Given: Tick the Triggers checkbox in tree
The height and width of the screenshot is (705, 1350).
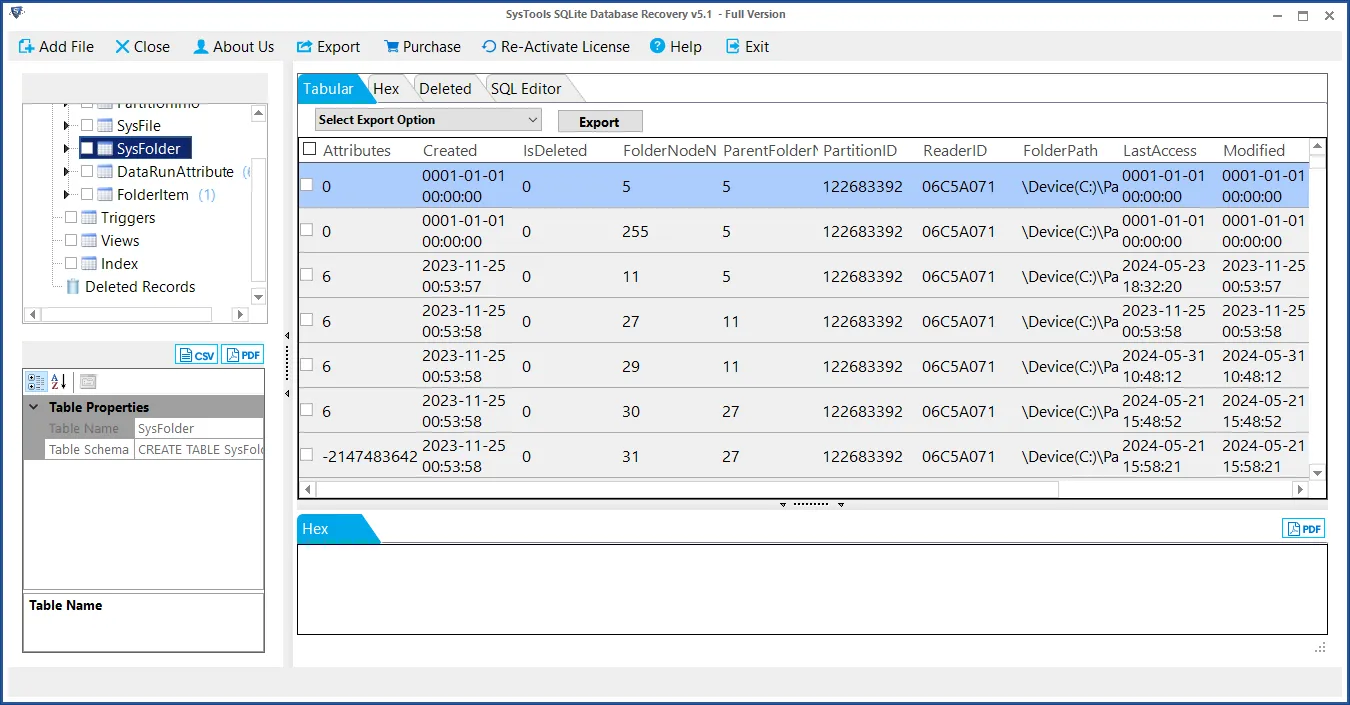Looking at the screenshot, I should (71, 218).
